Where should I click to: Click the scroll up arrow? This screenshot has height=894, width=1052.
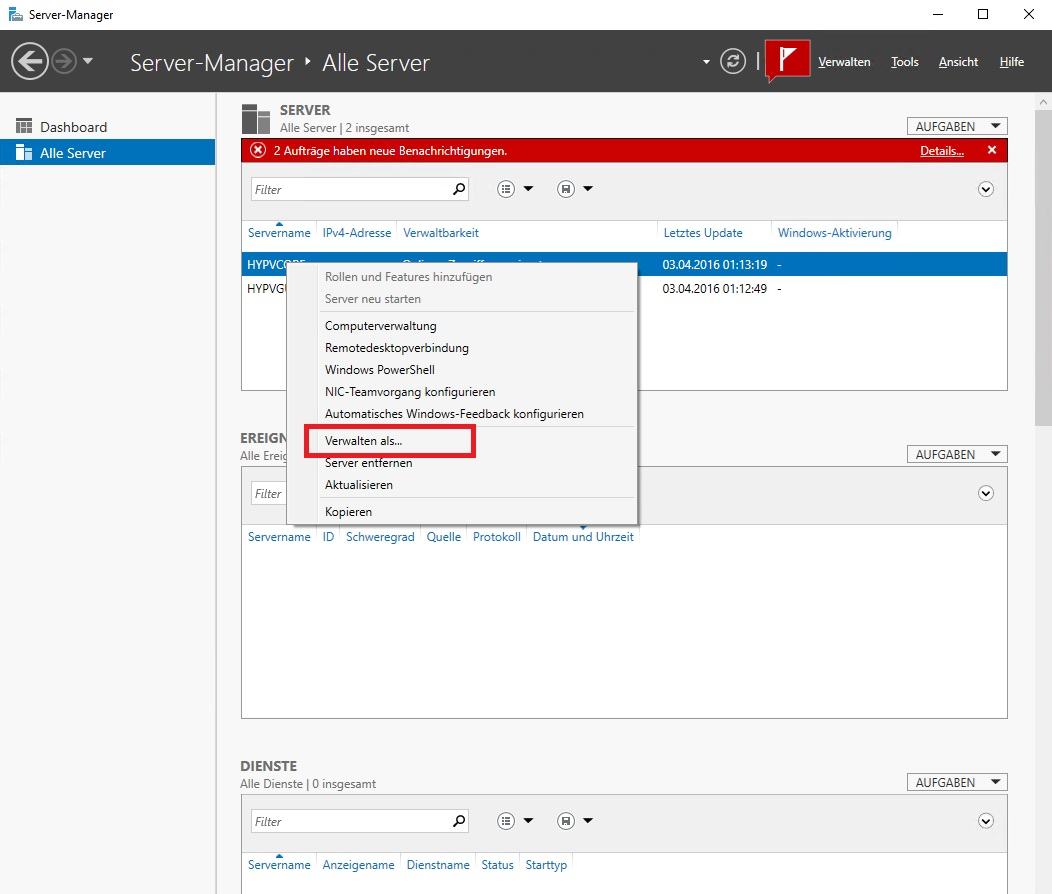coord(1043,102)
